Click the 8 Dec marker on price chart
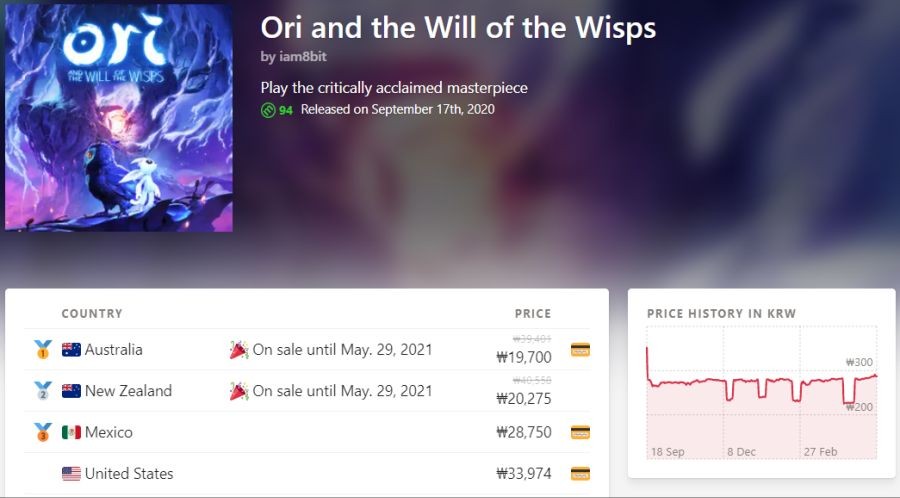Image resolution: width=900 pixels, height=498 pixels. coord(741,452)
